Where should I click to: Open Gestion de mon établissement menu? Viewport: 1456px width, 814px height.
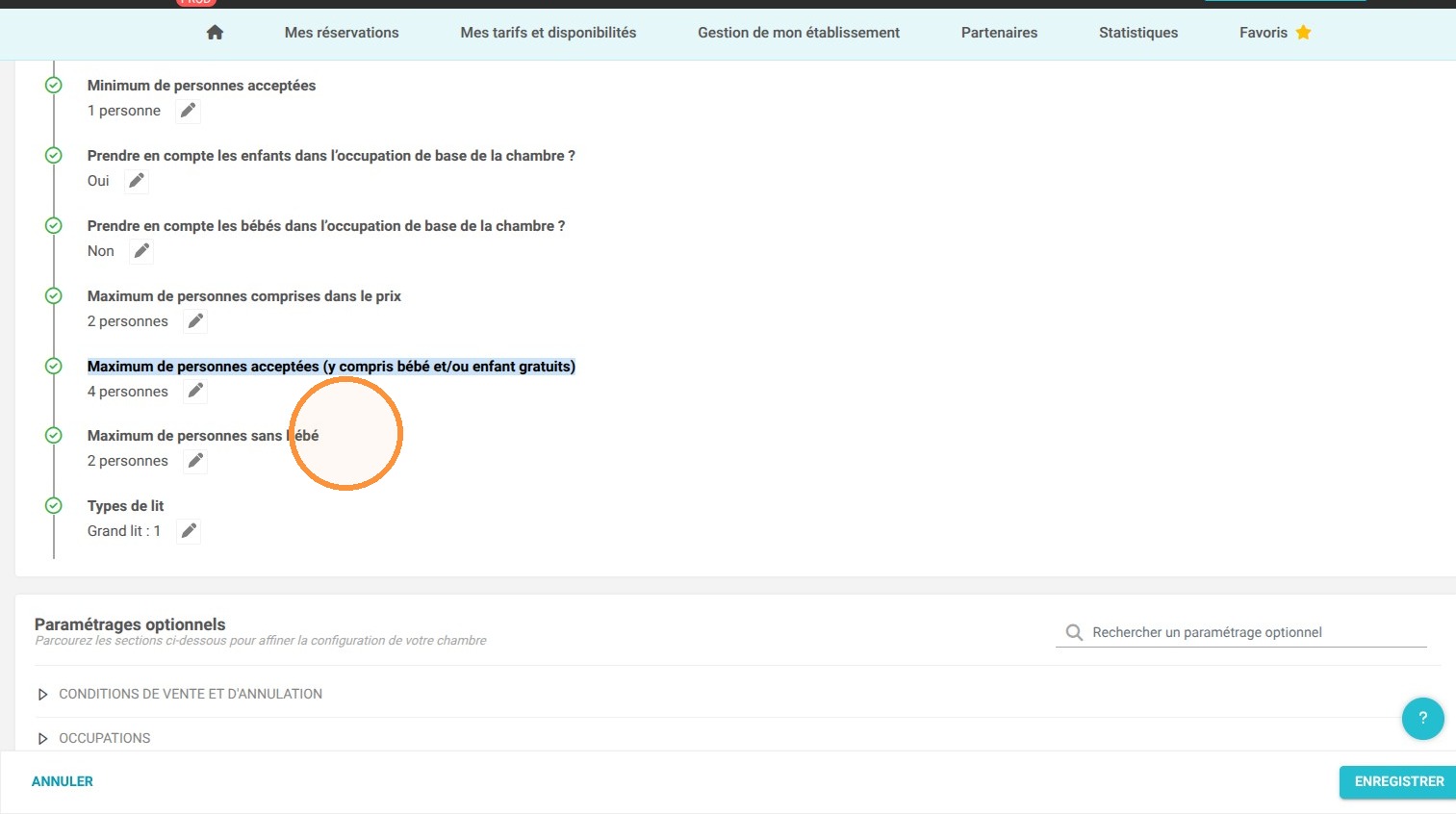[799, 33]
